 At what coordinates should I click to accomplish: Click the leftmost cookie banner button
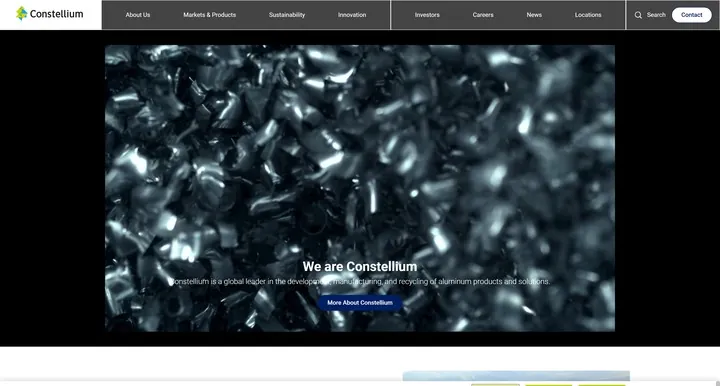coord(495,385)
